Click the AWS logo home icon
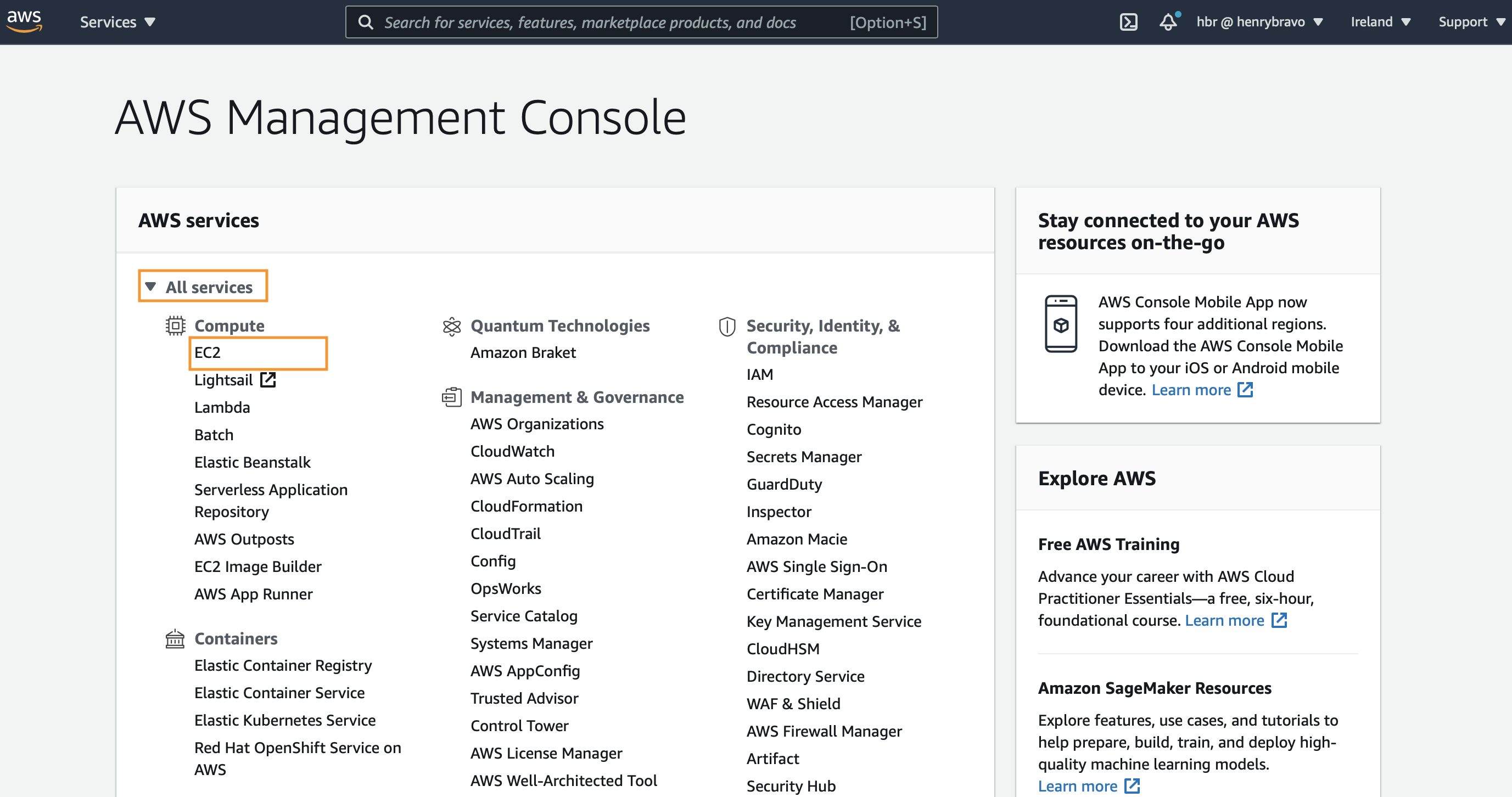Image resolution: width=1512 pixels, height=797 pixels. 24,21
